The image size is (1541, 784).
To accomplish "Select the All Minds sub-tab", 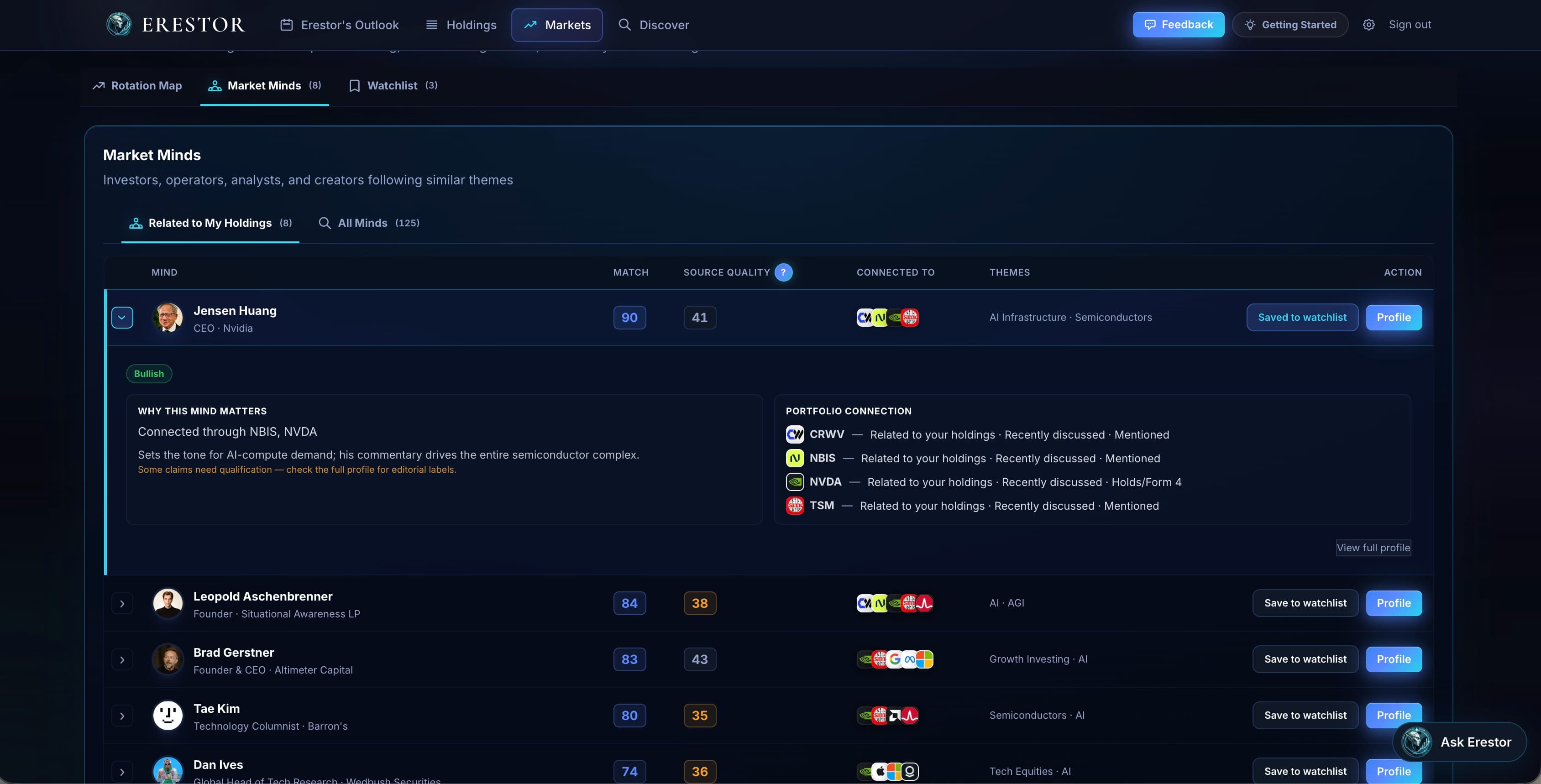I will pos(369,223).
